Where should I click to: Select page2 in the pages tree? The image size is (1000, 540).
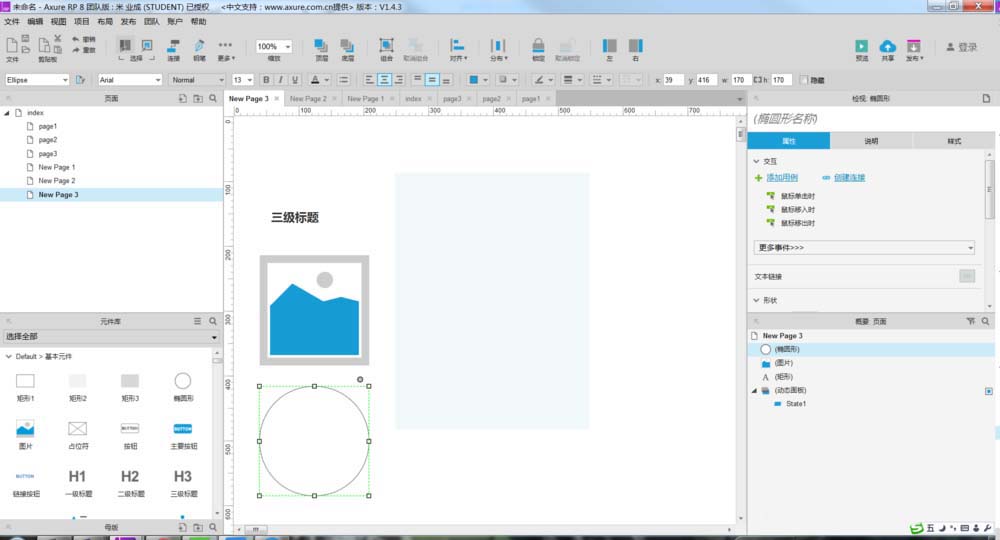pos(48,140)
